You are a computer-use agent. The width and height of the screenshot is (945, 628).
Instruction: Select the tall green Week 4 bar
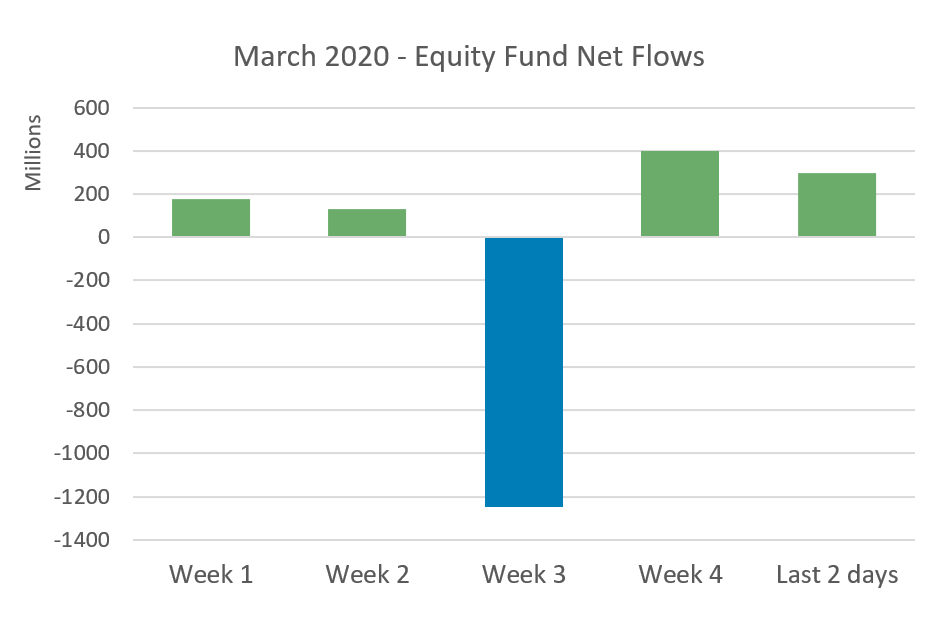680,194
